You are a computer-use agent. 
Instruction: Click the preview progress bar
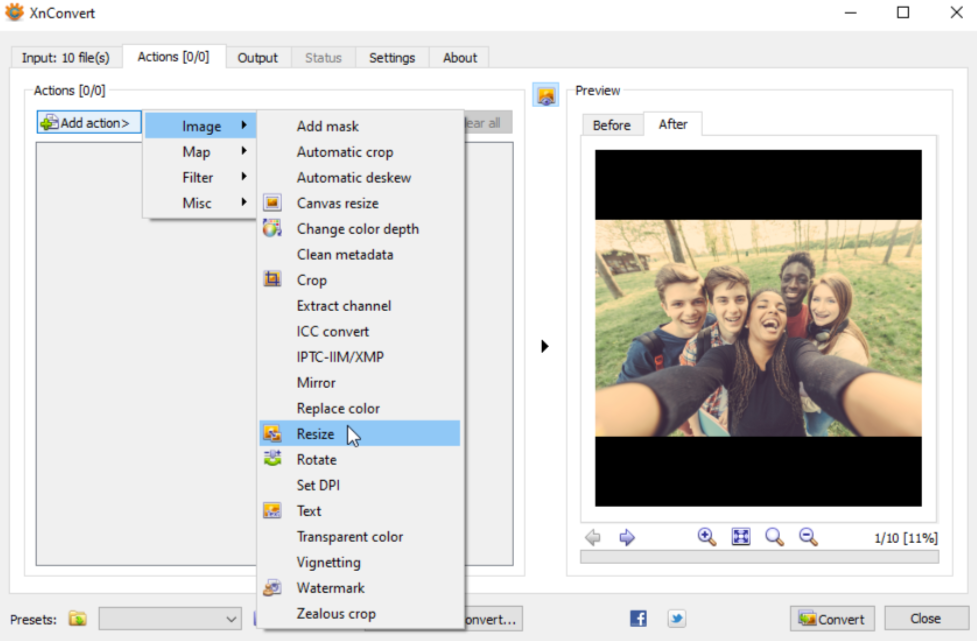pyautogui.click(x=758, y=557)
